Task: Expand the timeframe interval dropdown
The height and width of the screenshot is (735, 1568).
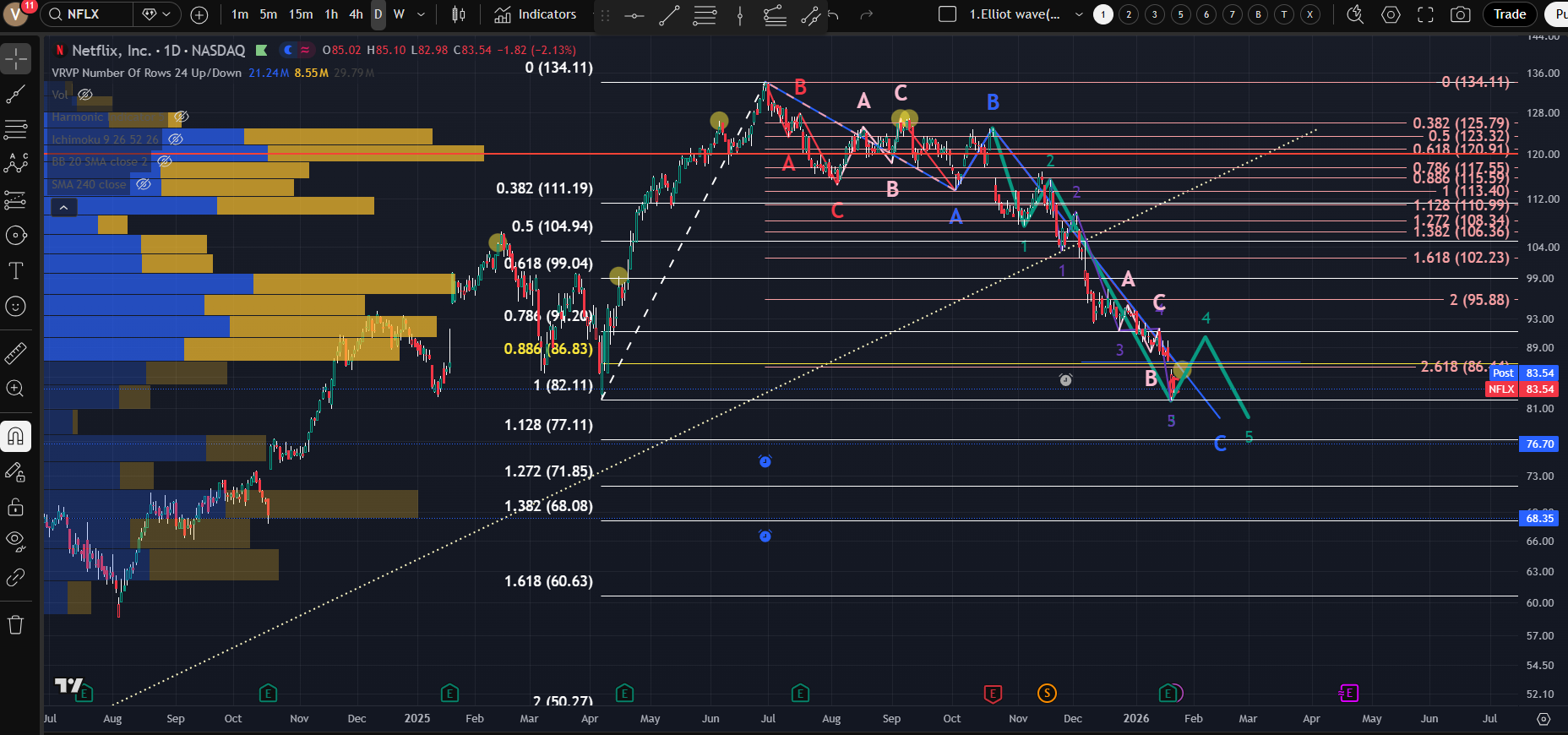Action: (421, 14)
